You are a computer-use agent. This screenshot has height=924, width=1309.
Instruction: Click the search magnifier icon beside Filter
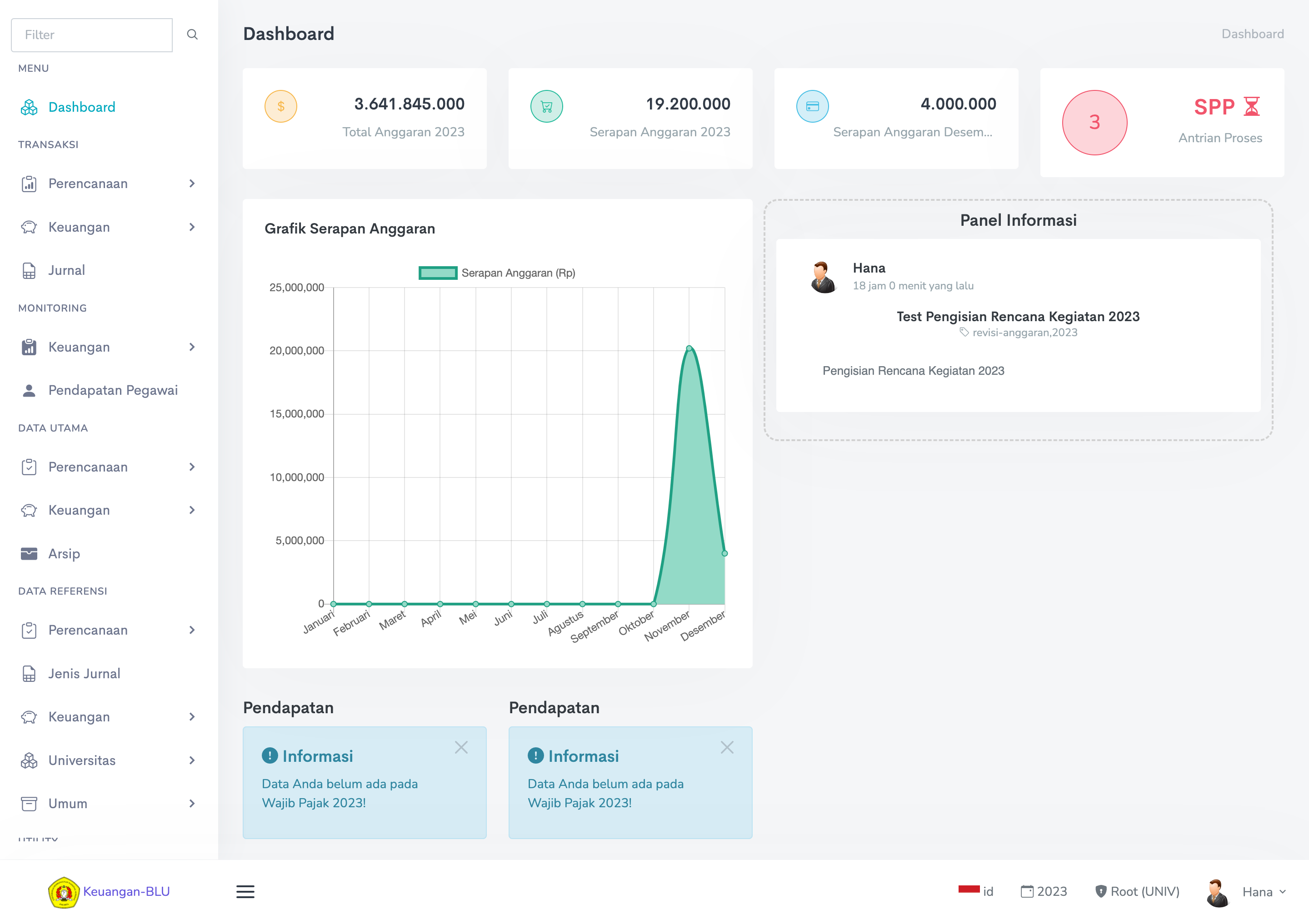192,35
